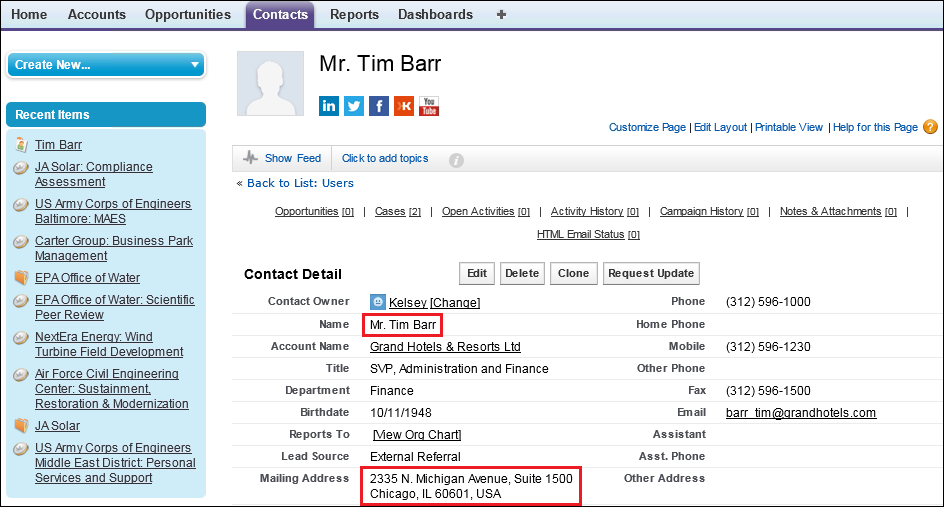Viewport: 944px width, 507px height.
Task: Click the barr_tim@grandhotels.com email link
Action: click(801, 412)
